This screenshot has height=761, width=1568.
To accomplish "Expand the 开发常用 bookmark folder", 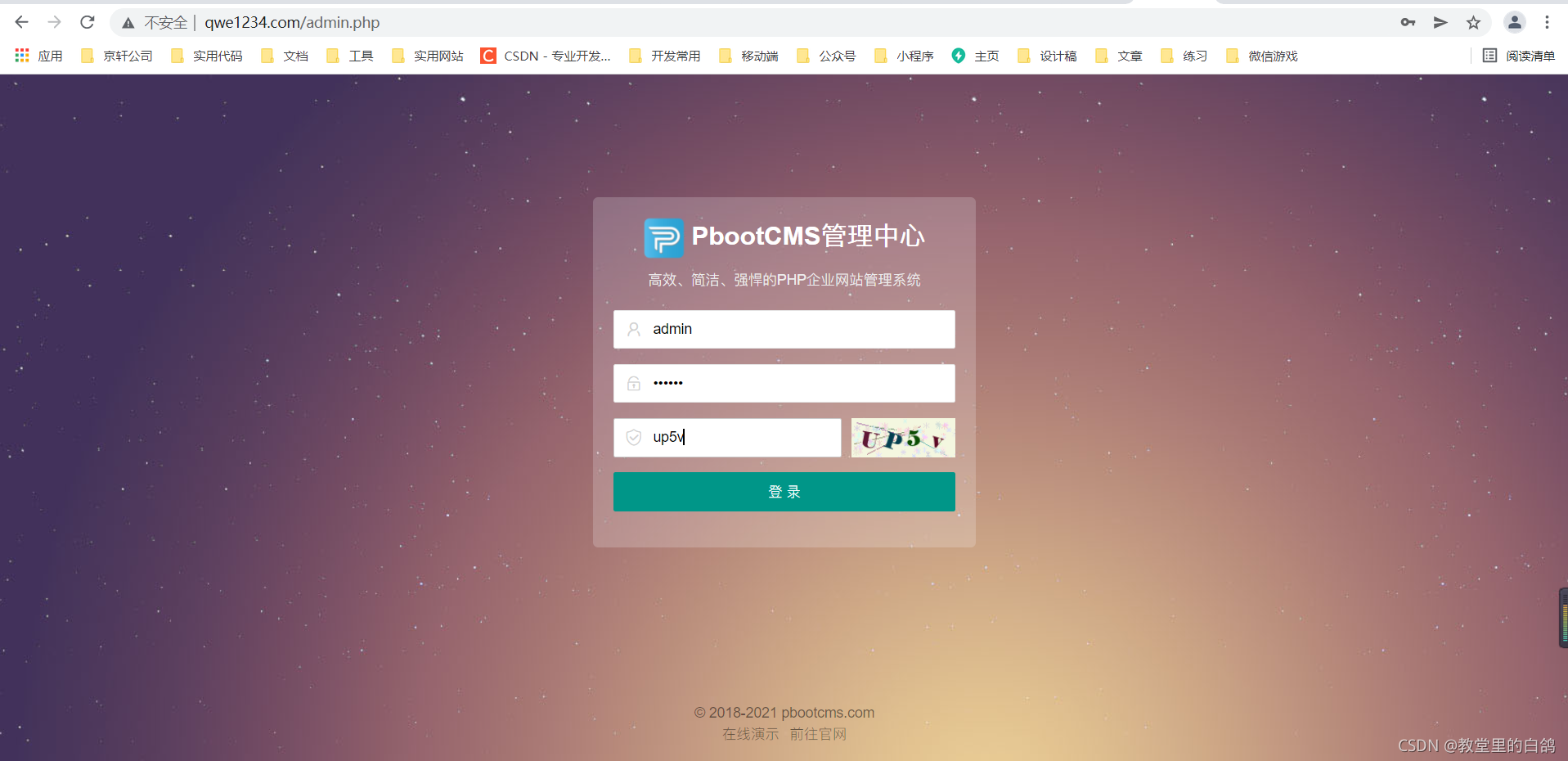I will point(665,56).
